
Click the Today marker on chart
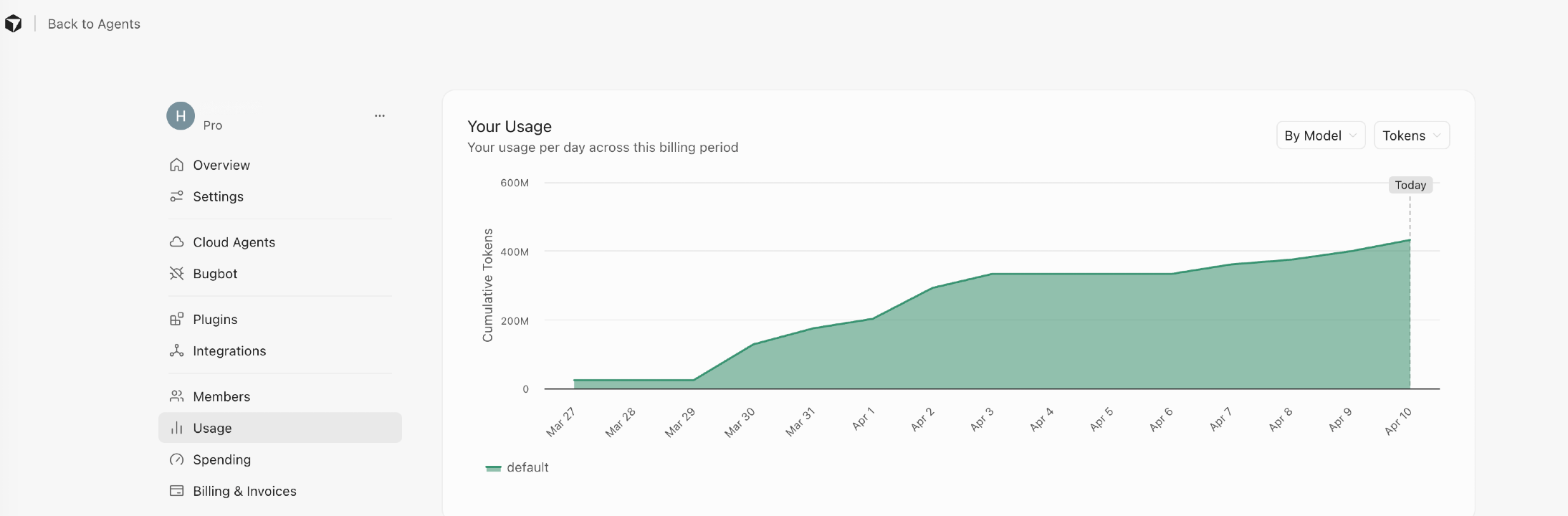tap(1410, 185)
